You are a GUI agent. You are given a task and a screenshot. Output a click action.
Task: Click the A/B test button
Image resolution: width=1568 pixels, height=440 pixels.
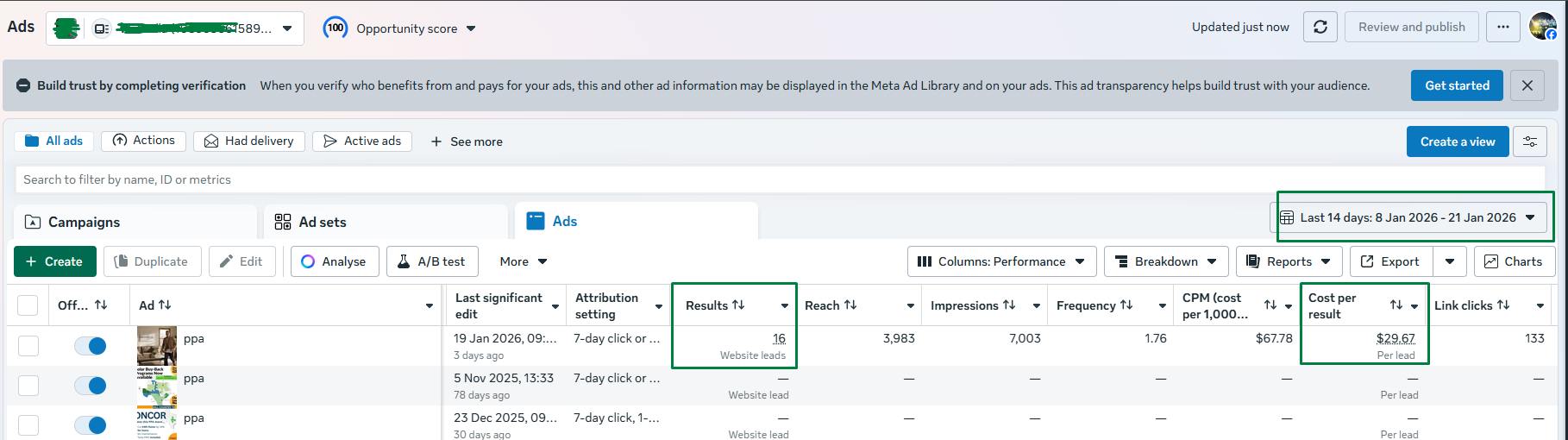[430, 261]
